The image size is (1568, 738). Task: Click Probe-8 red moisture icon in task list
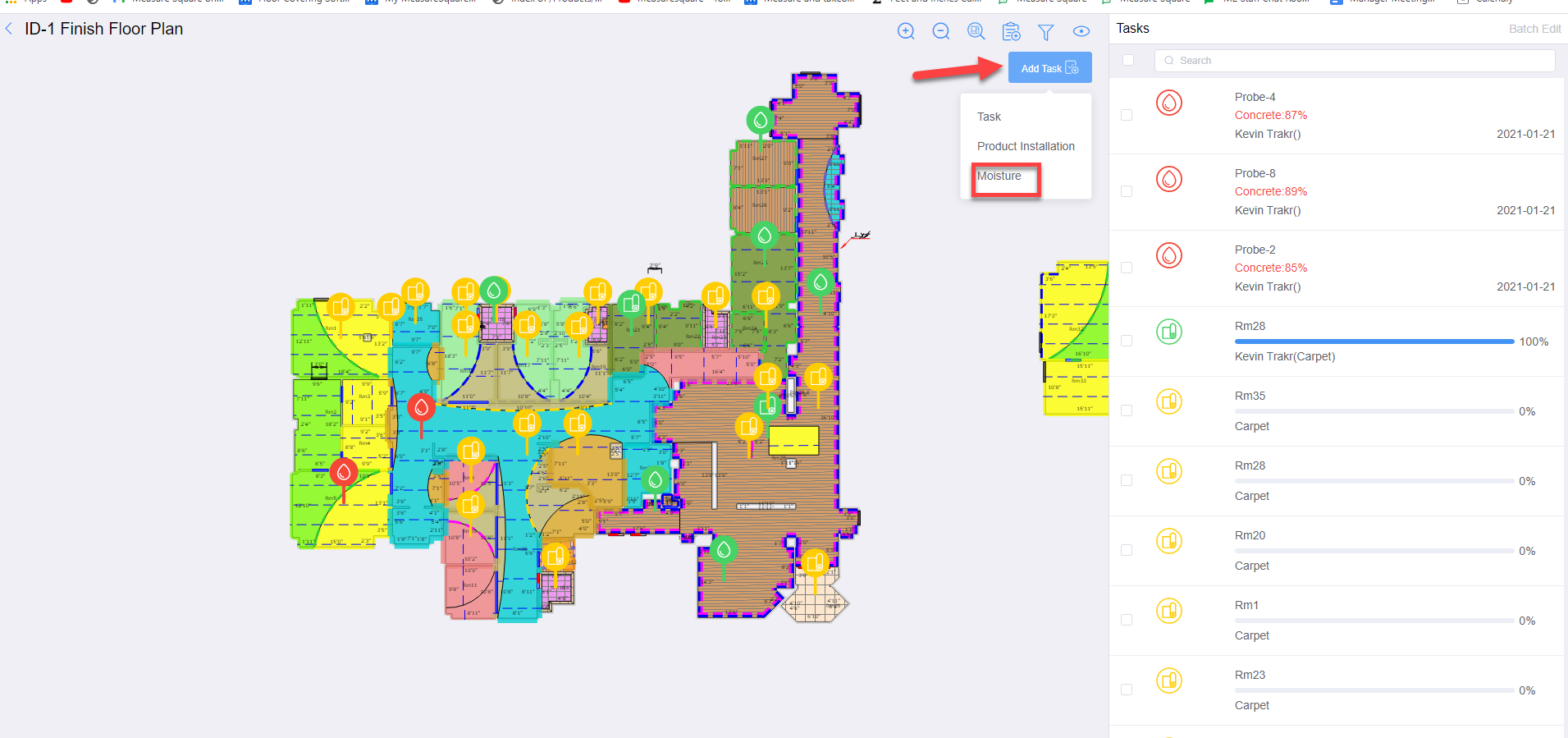tap(1169, 179)
